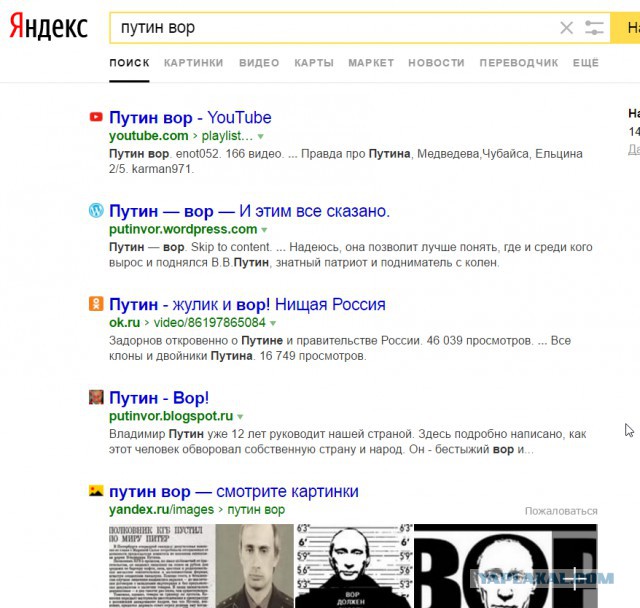Image resolution: width=640 pixels, height=608 pixels.
Task: Click the Пожаловаться link
Action: [x=561, y=511]
